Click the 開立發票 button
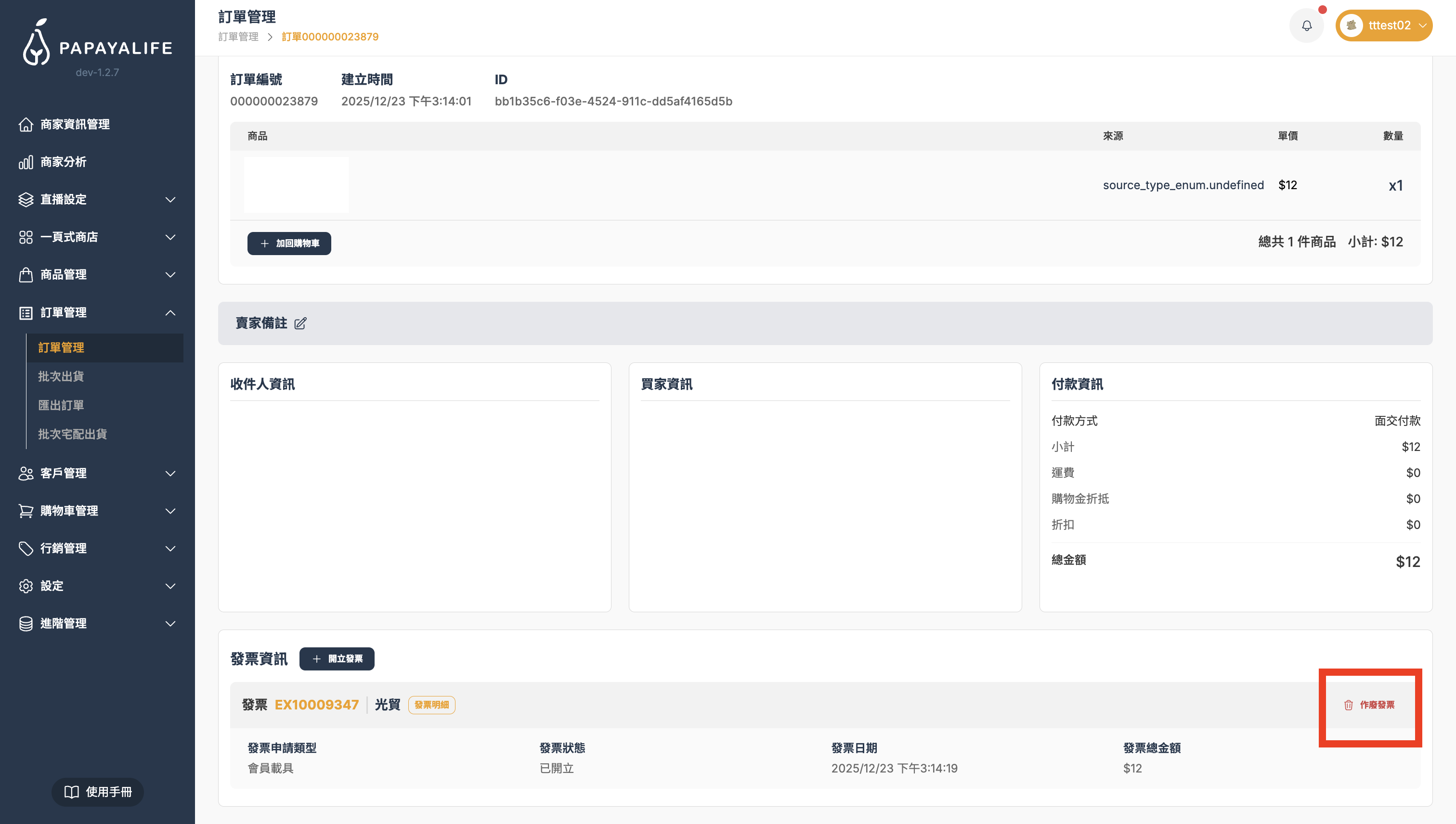The width and height of the screenshot is (1456, 824). pos(337,659)
